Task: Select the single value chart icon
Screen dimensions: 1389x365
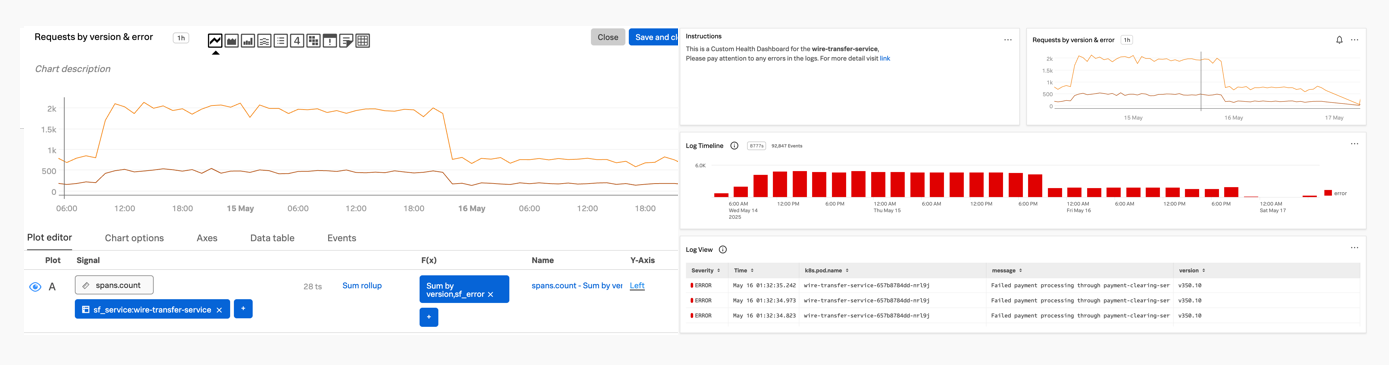Action: pyautogui.click(x=297, y=41)
